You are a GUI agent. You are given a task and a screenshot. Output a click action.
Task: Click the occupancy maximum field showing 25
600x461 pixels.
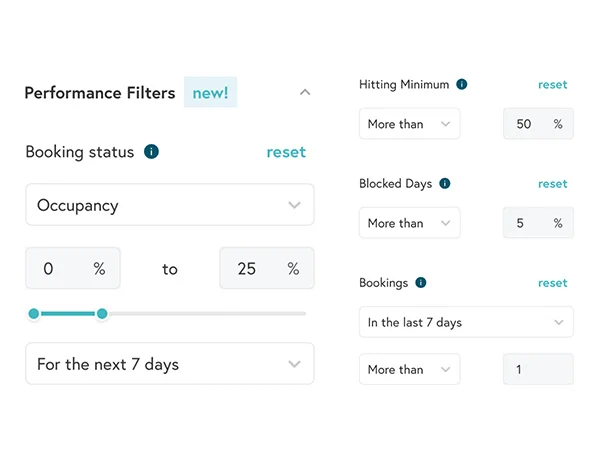click(248, 269)
